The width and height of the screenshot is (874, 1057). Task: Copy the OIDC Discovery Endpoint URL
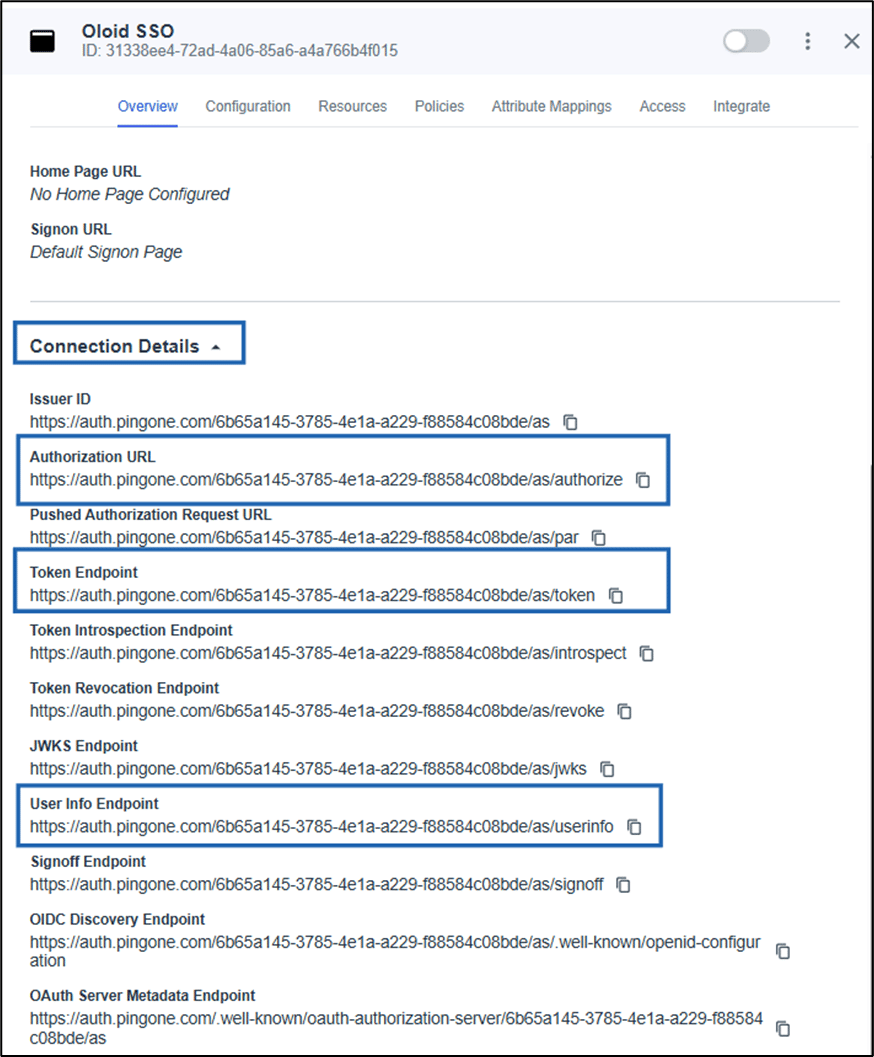(783, 951)
